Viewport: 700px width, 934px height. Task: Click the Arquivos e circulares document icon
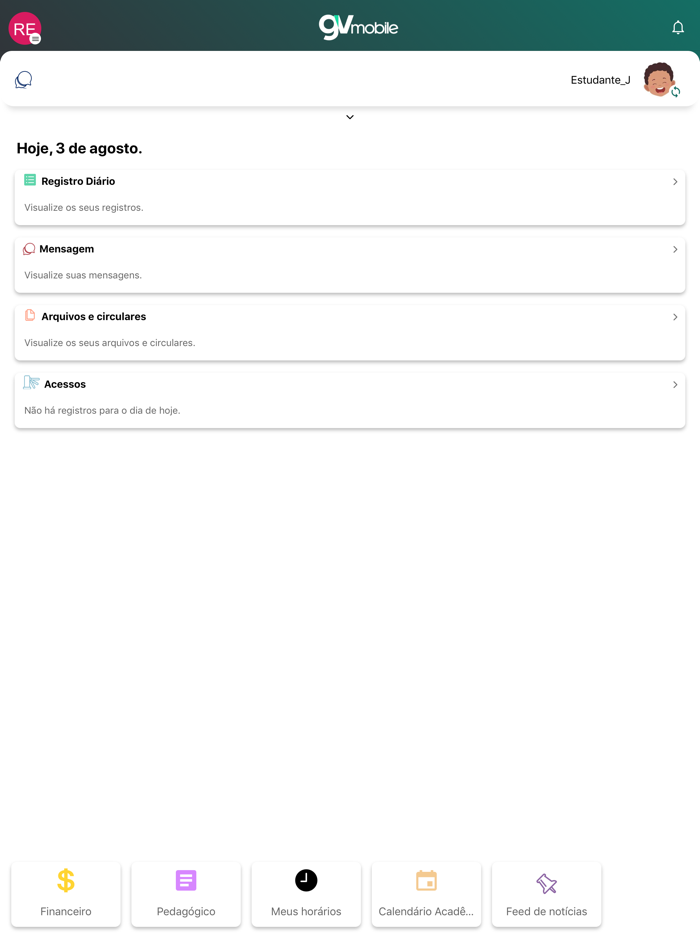coord(29,315)
